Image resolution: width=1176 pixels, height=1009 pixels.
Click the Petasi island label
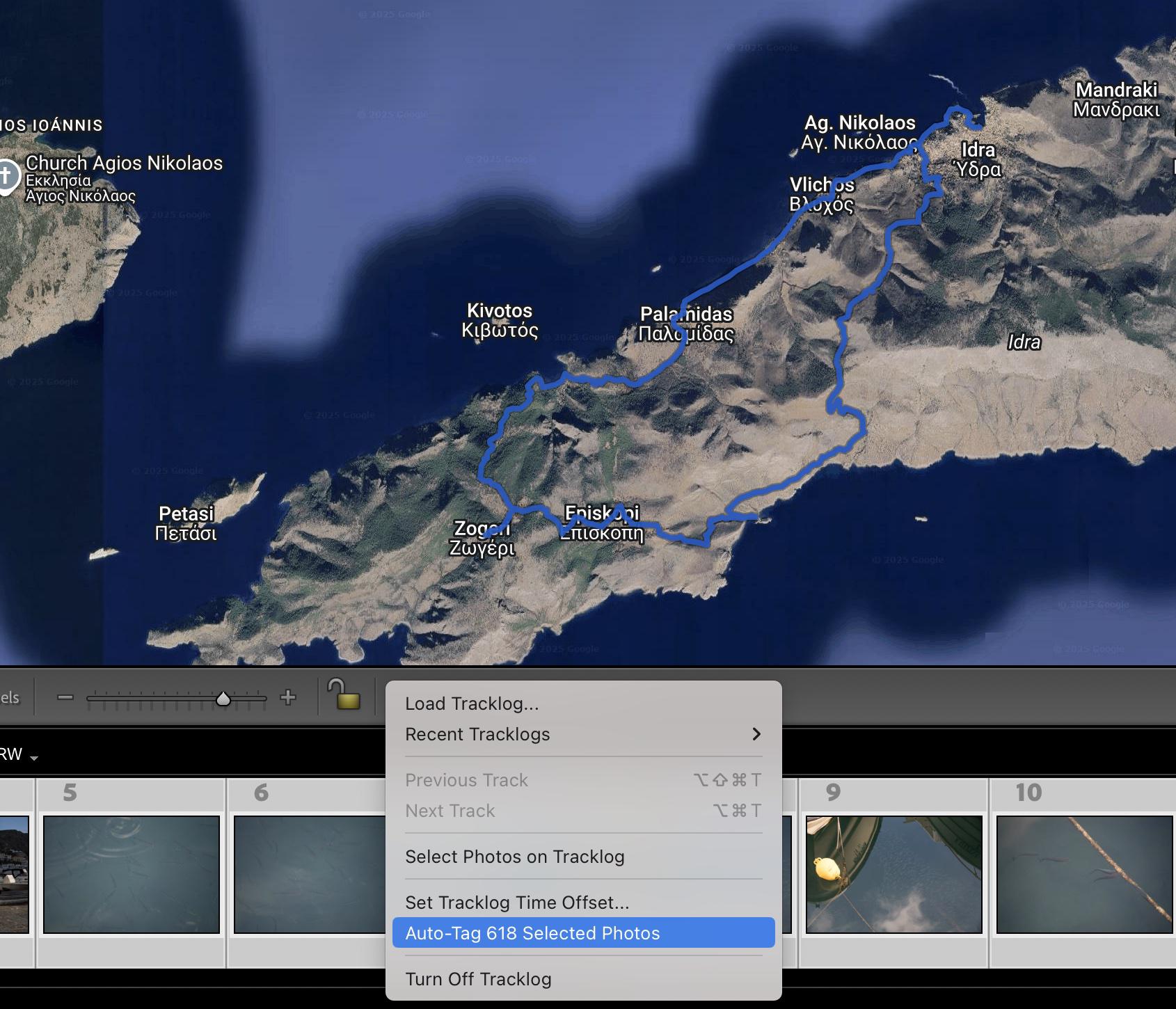pyautogui.click(x=186, y=523)
